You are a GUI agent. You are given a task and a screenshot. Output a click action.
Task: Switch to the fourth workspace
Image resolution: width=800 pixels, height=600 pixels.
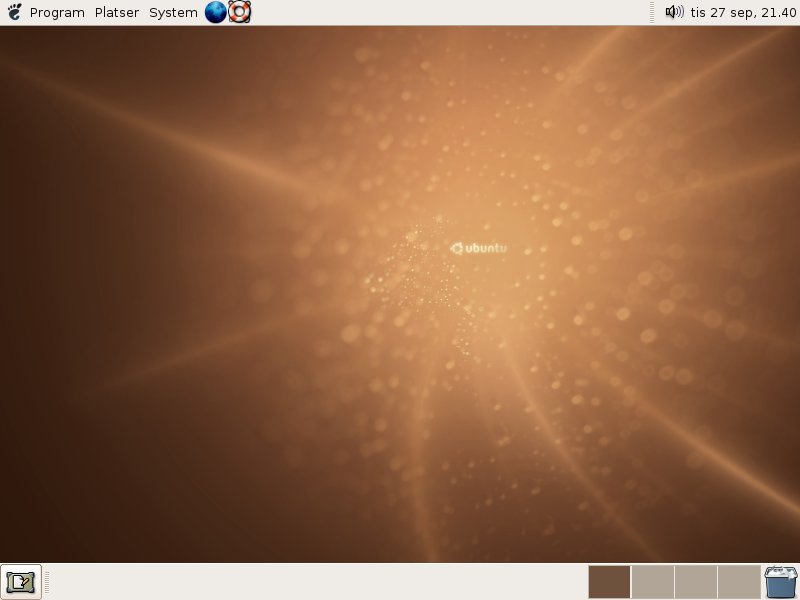click(739, 582)
